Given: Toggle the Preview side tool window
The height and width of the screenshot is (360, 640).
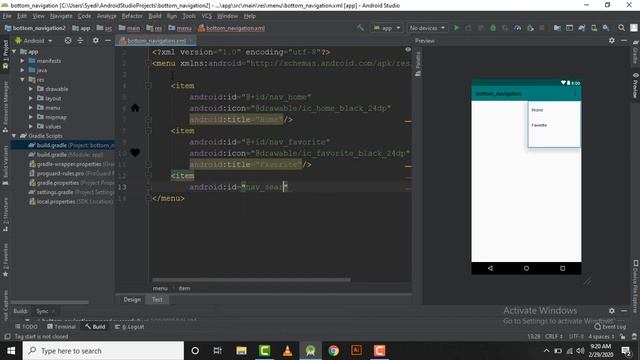Looking at the screenshot, I should pyautogui.click(x=636, y=86).
